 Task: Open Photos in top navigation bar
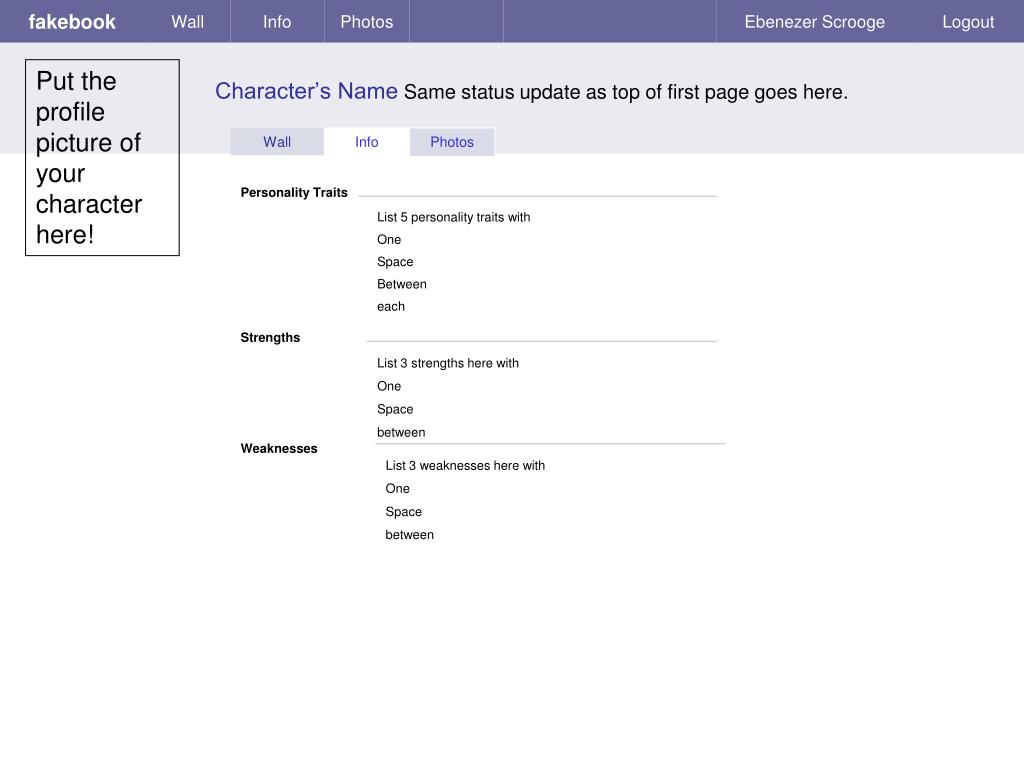point(366,22)
